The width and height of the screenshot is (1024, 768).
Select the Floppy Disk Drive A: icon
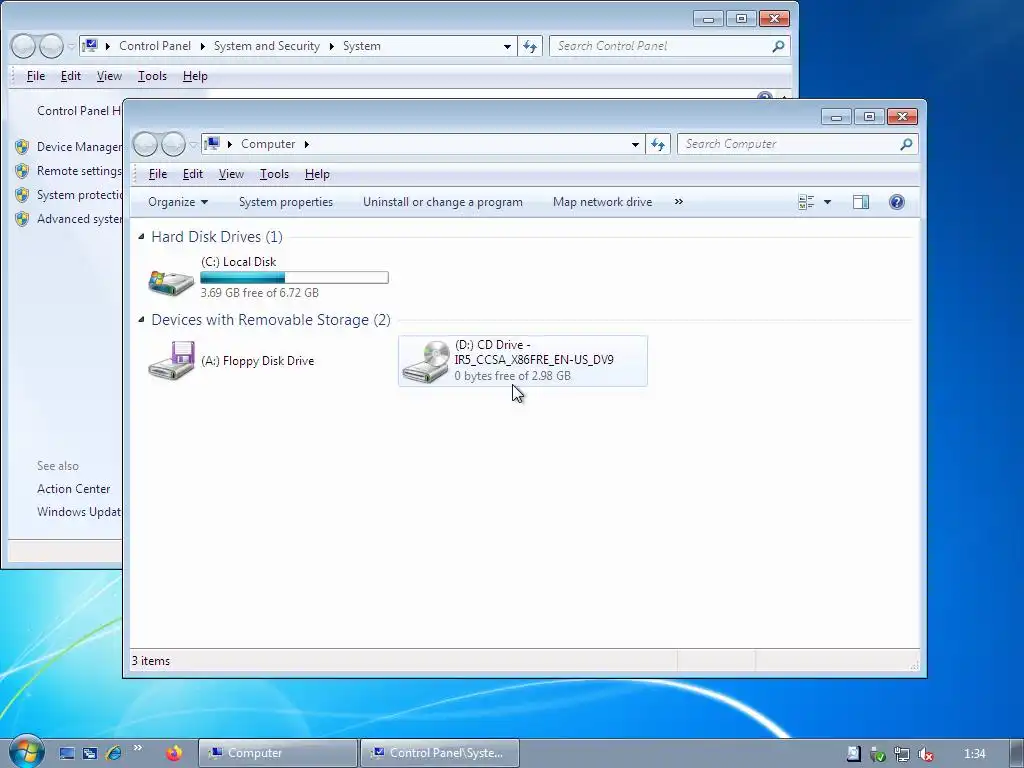171,360
